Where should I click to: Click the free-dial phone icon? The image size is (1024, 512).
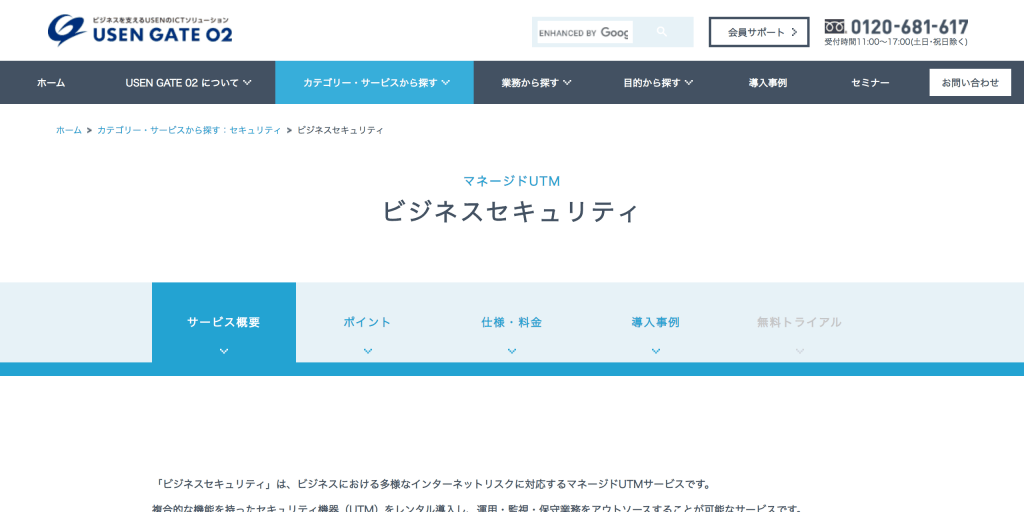coord(835,27)
